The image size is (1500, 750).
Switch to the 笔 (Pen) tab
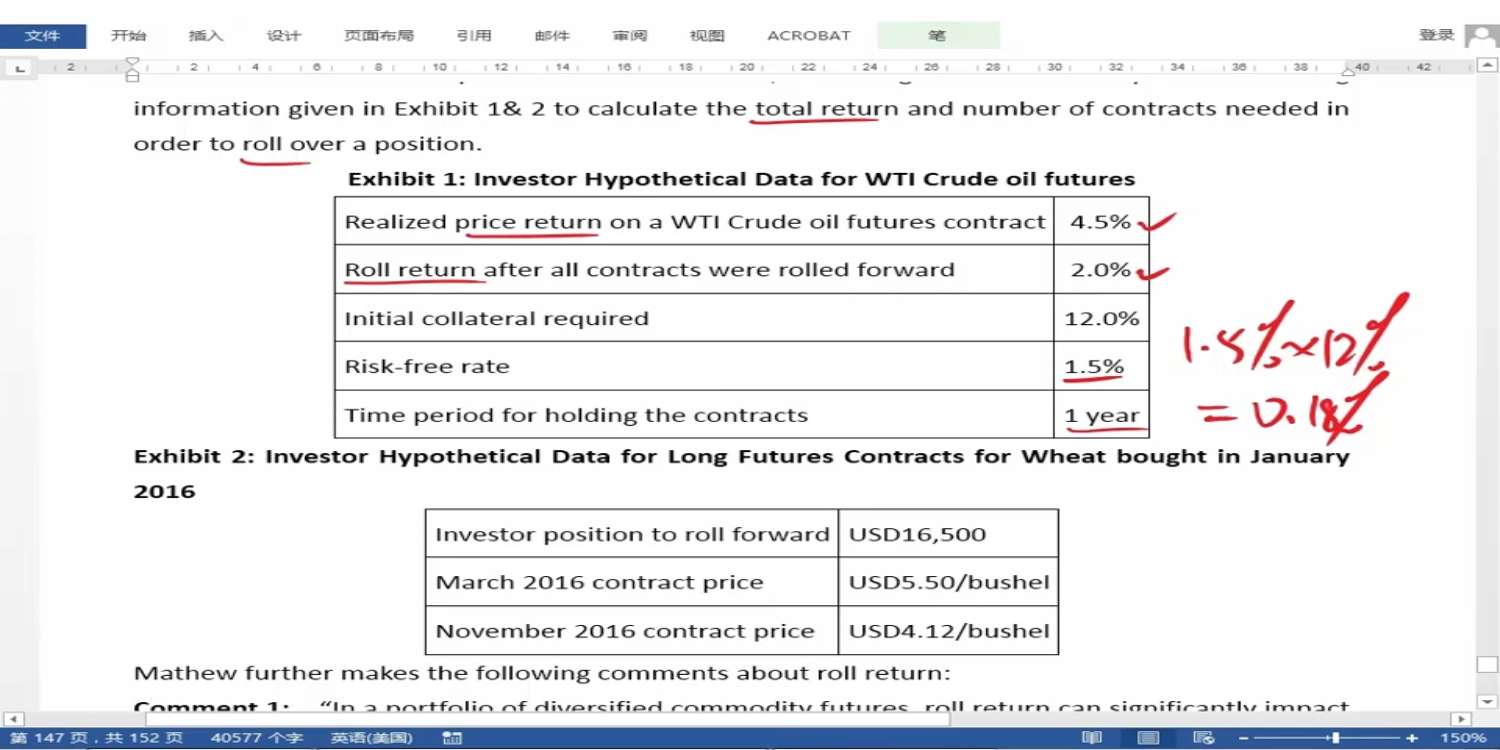point(937,36)
